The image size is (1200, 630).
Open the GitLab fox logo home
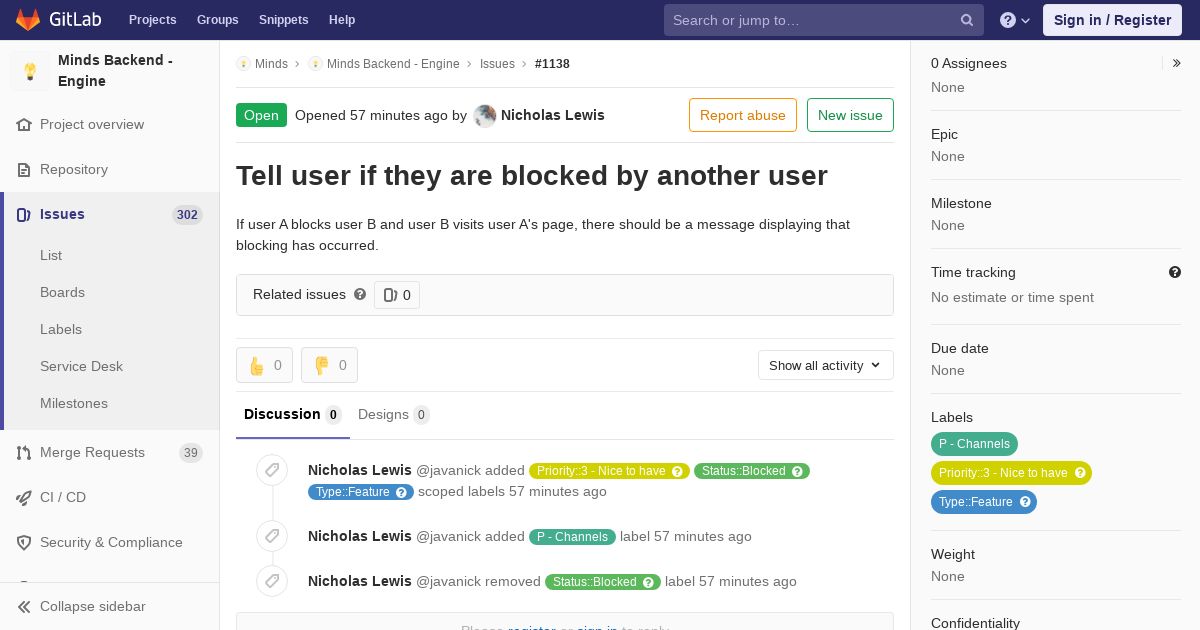tap(28, 19)
